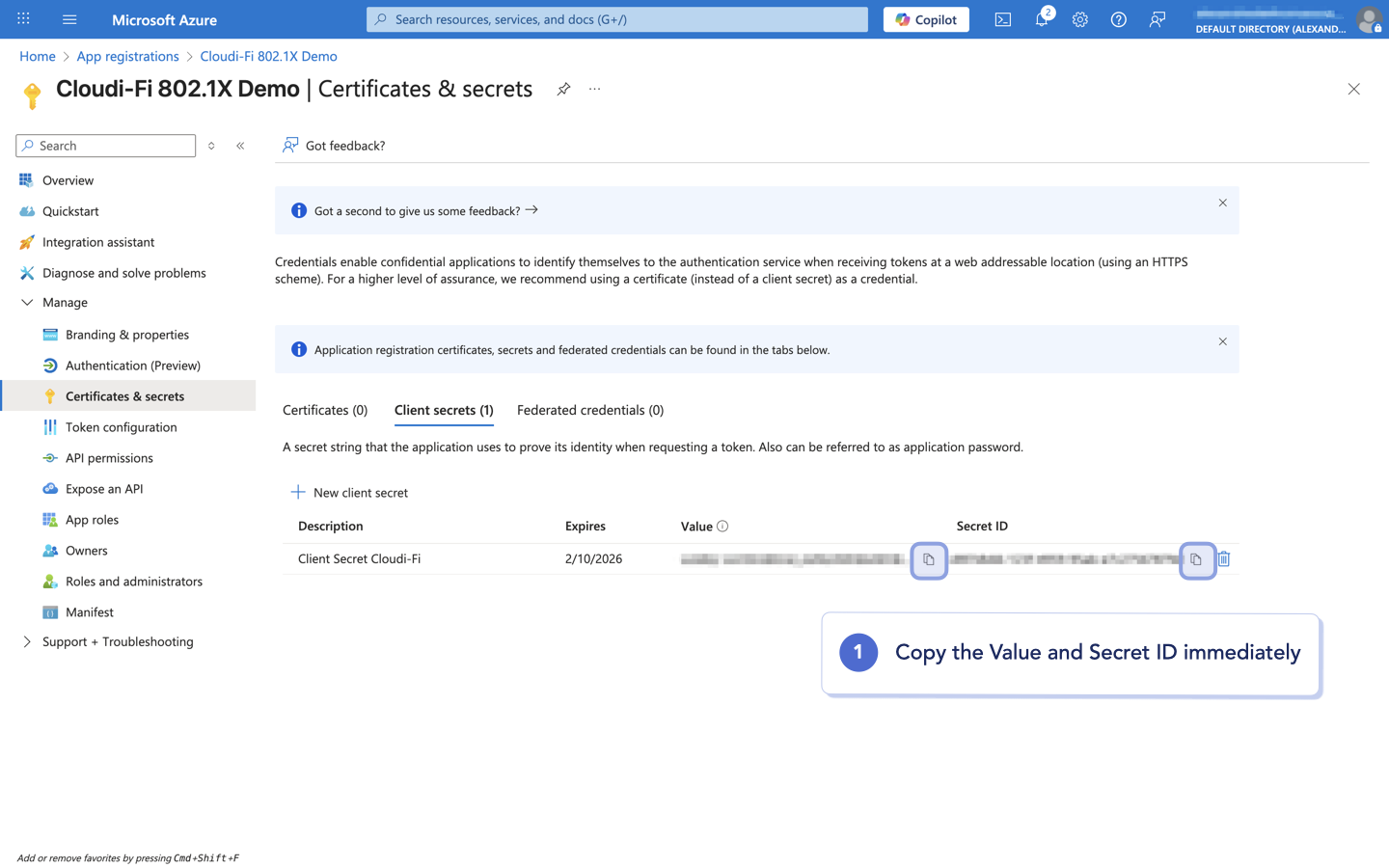
Task: Click the top resource search bar
Action: 617,19
